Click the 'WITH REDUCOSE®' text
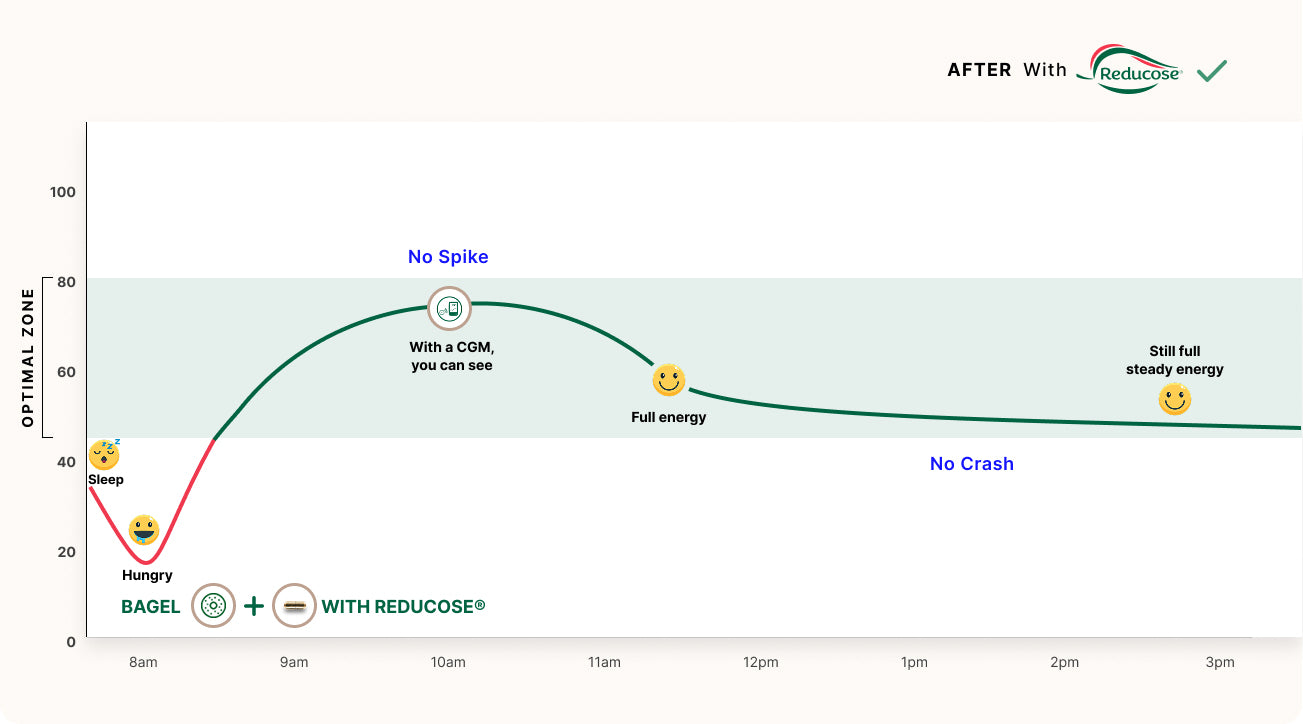This screenshot has height=724, width=1303. click(x=403, y=606)
